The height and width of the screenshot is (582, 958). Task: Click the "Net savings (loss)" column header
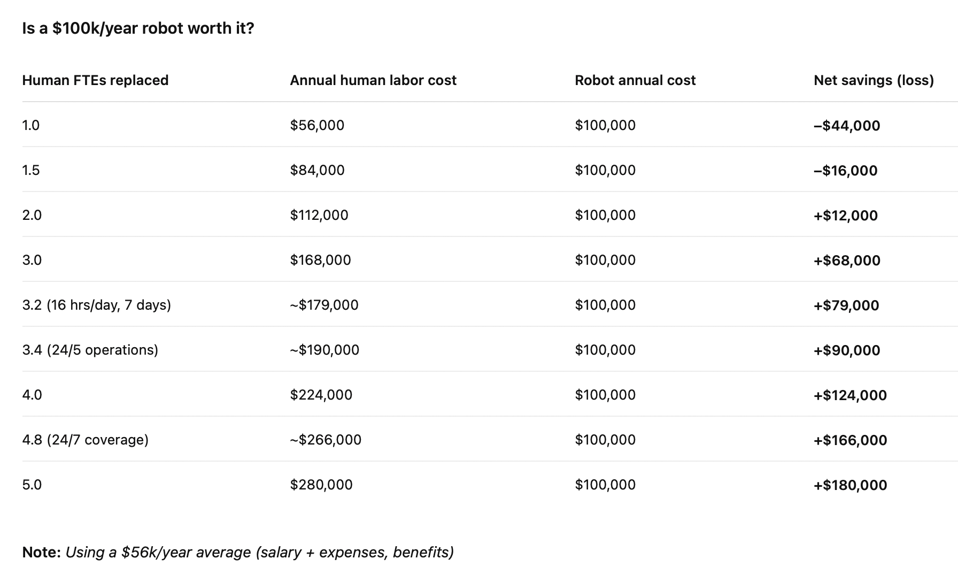[873, 80]
